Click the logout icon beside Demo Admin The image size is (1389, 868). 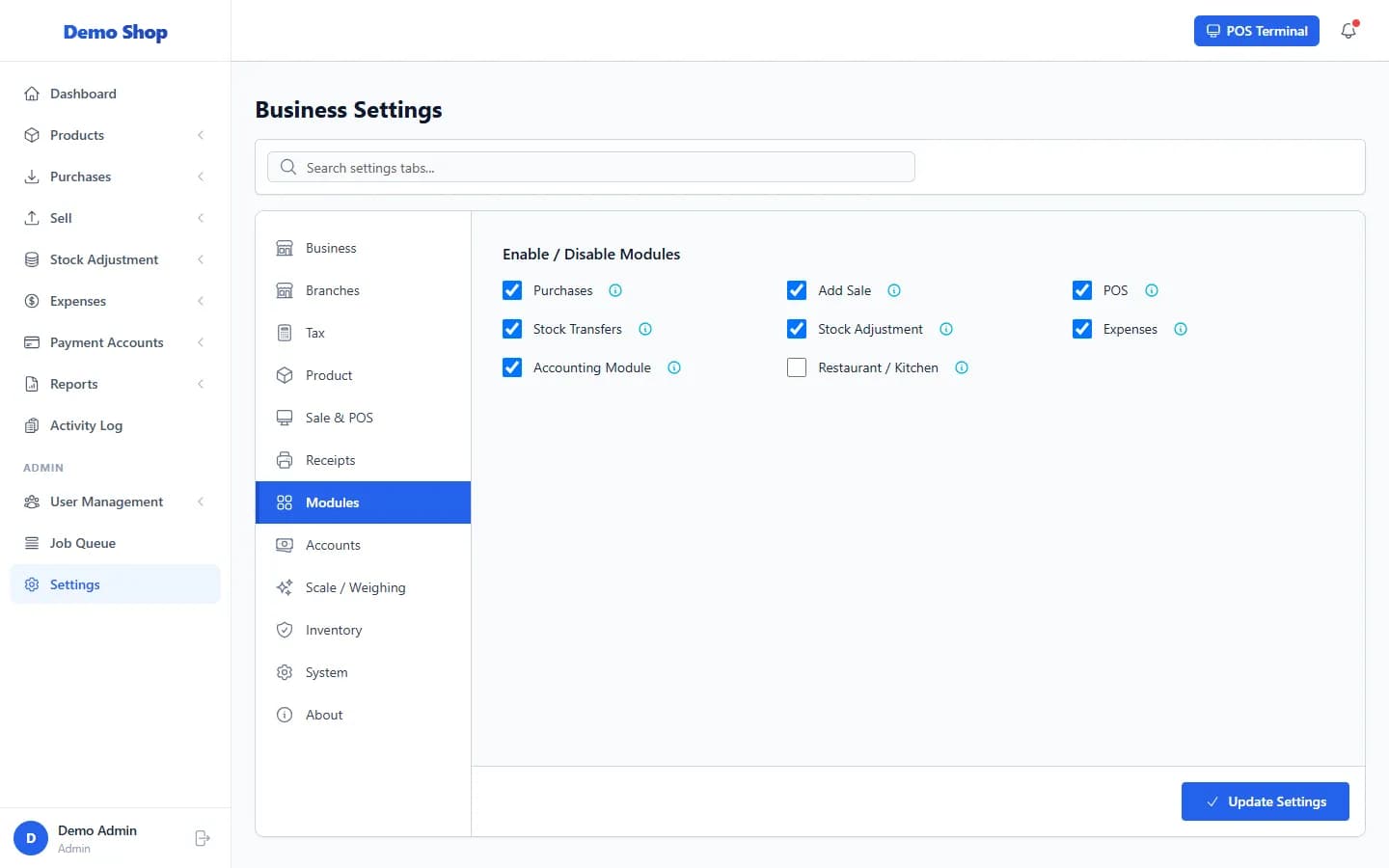[x=203, y=838]
